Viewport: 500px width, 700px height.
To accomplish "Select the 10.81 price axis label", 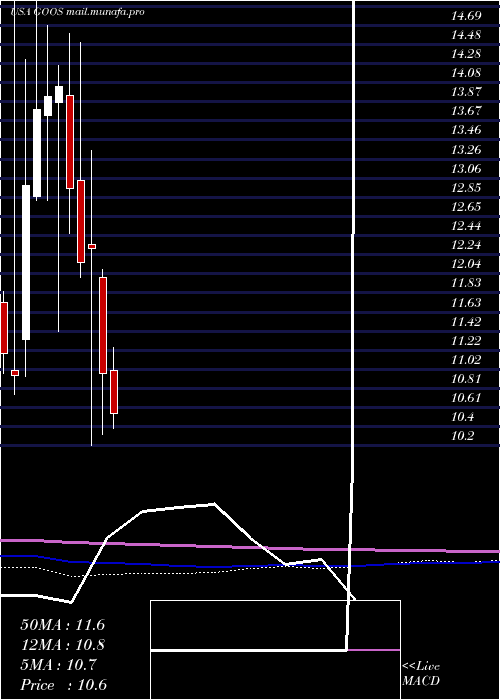I will coord(466,379).
